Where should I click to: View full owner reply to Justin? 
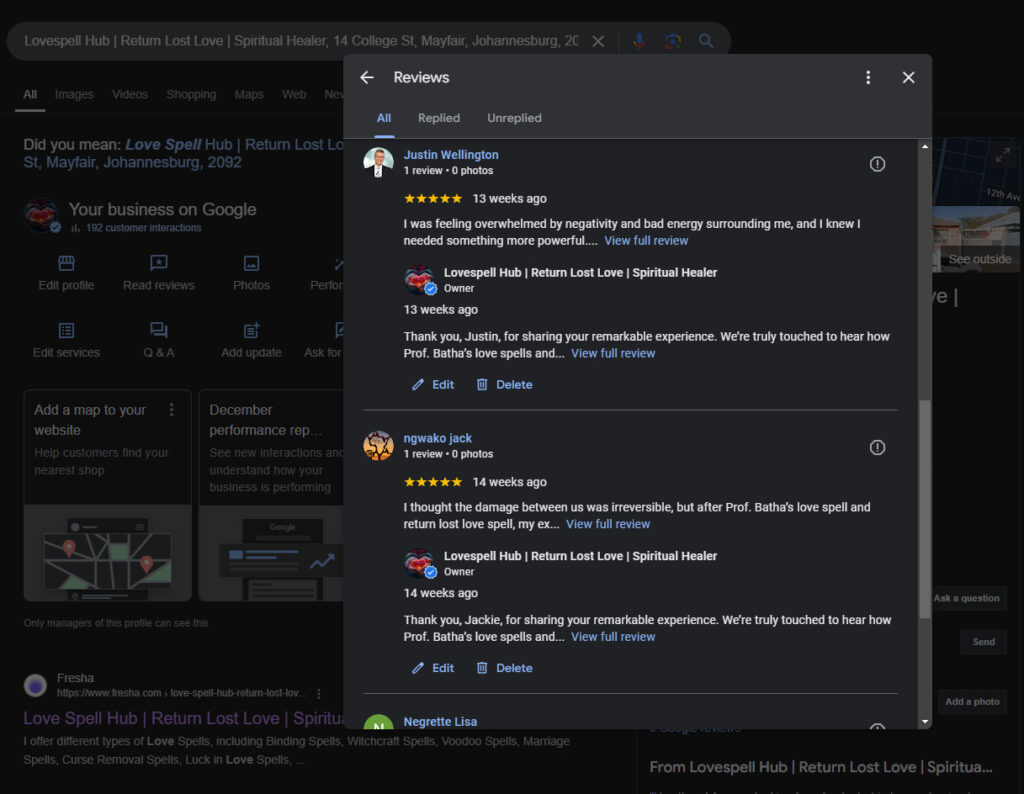point(613,353)
